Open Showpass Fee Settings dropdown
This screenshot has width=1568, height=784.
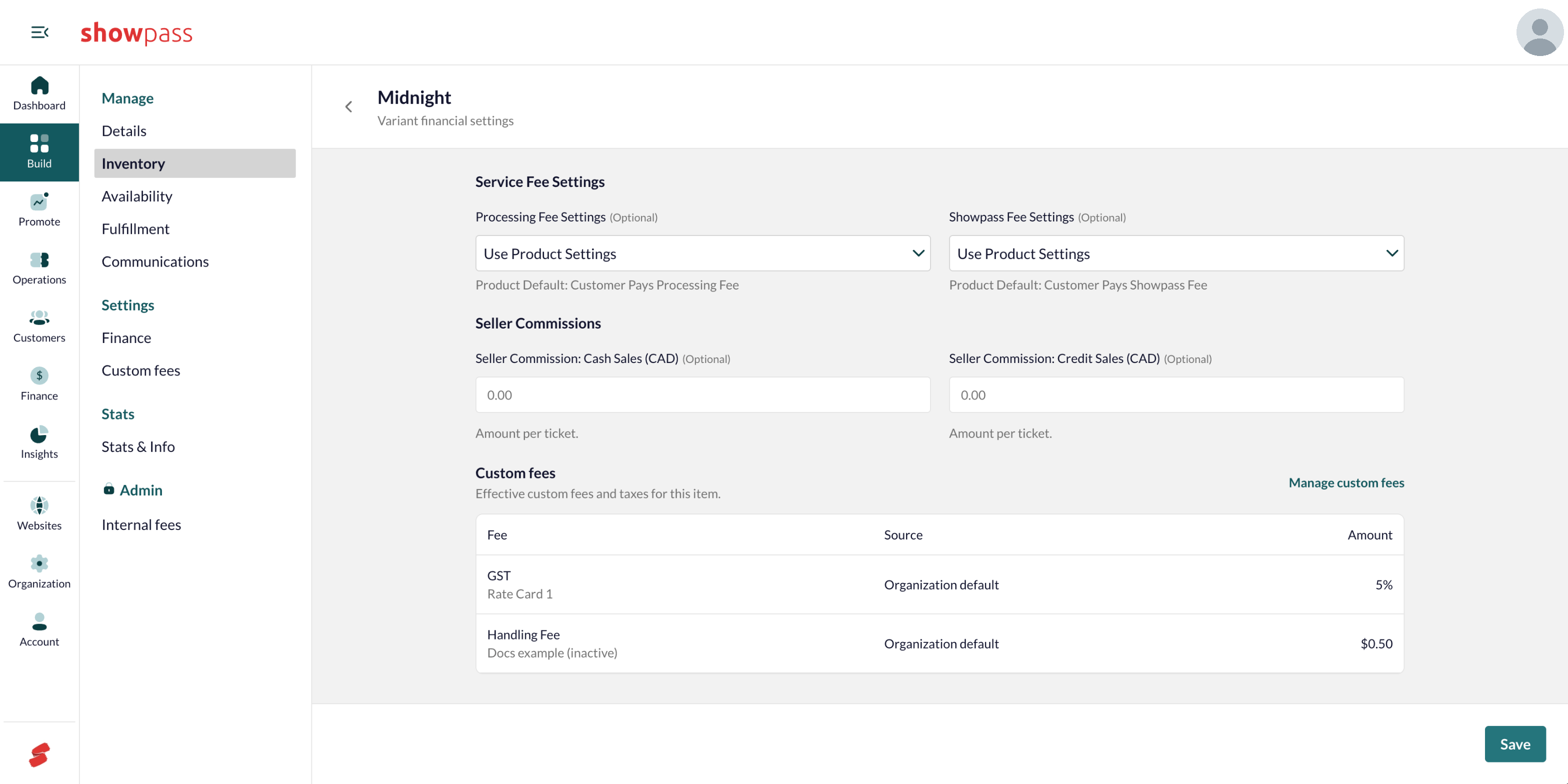coord(1176,253)
